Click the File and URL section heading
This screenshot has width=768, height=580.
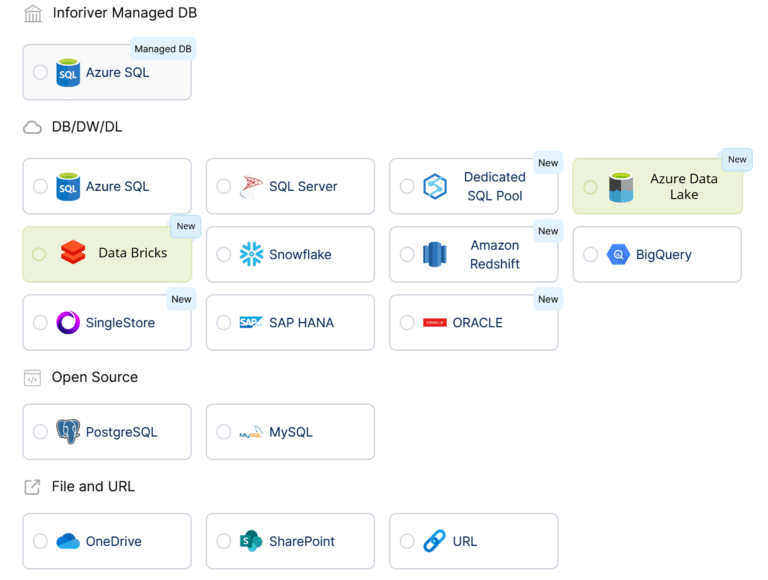(92, 486)
